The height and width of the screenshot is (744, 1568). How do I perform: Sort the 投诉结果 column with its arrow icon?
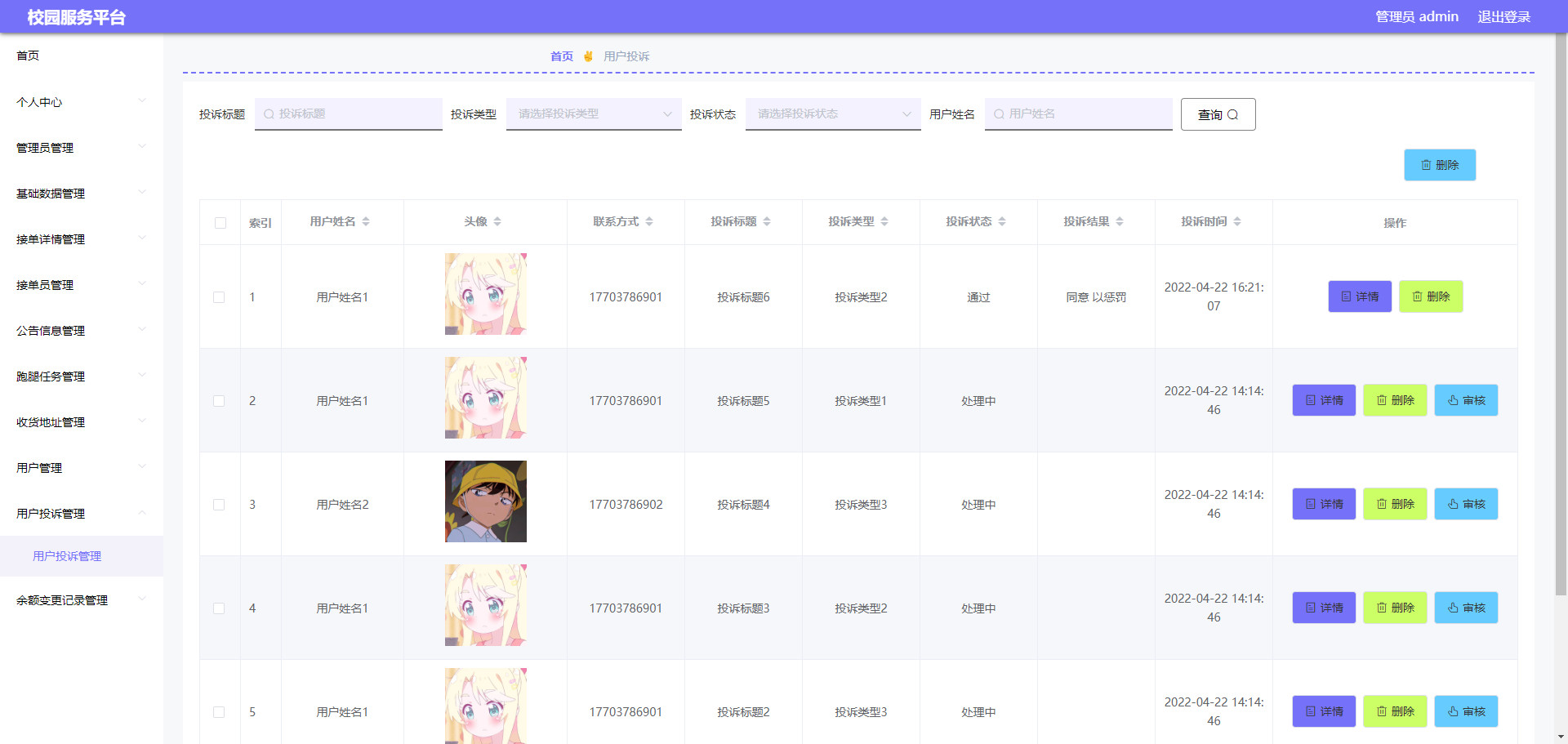tap(1120, 221)
